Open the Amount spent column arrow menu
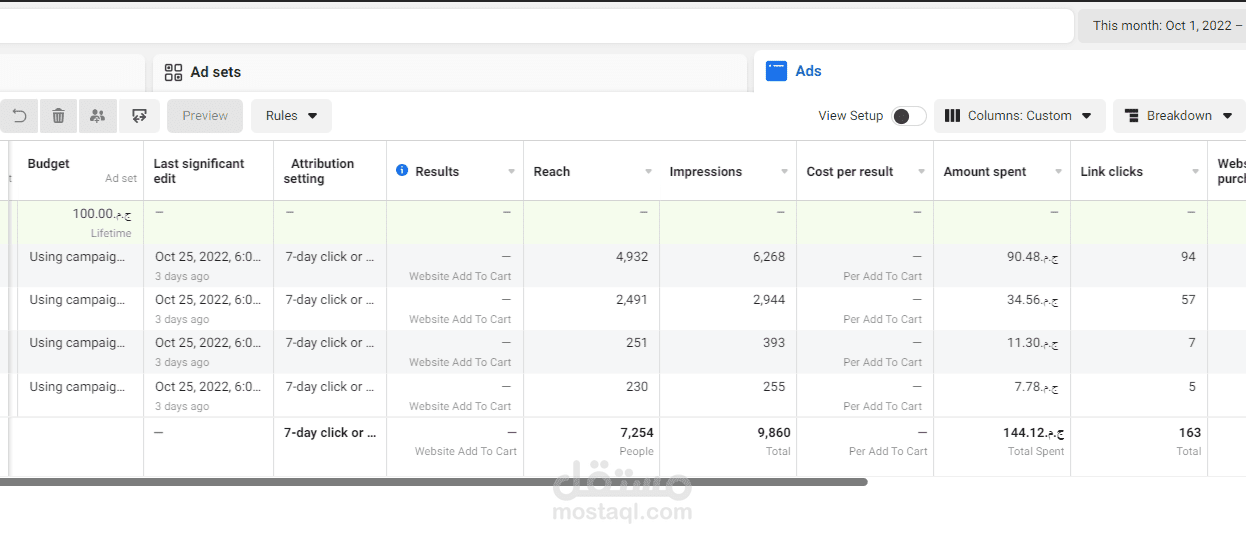The height and width of the screenshot is (535, 1246). 1058,172
